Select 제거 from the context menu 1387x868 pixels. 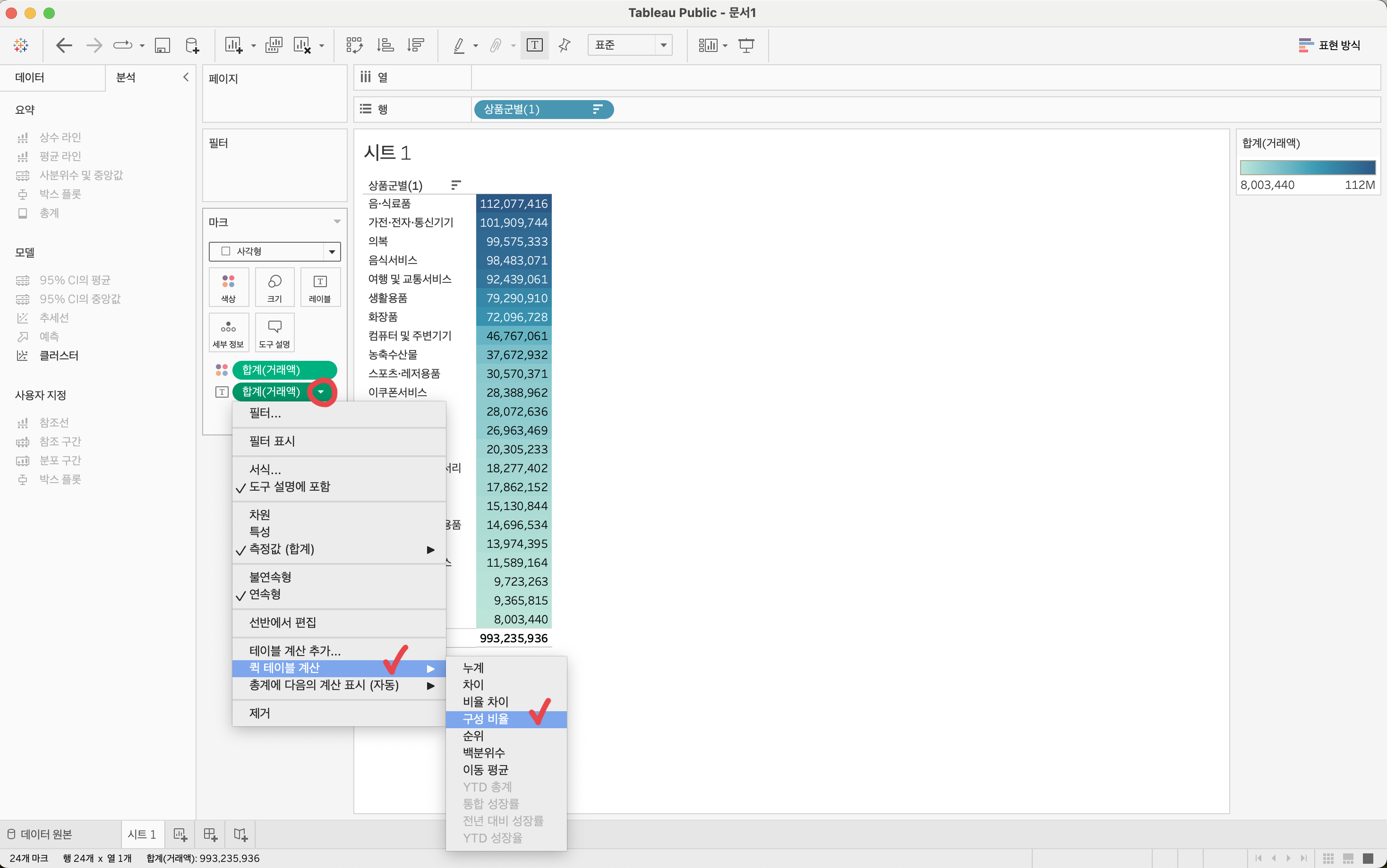pyautogui.click(x=259, y=713)
